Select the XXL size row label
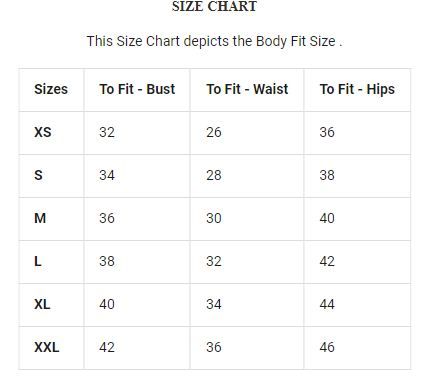The image size is (421, 384). [x=46, y=347]
